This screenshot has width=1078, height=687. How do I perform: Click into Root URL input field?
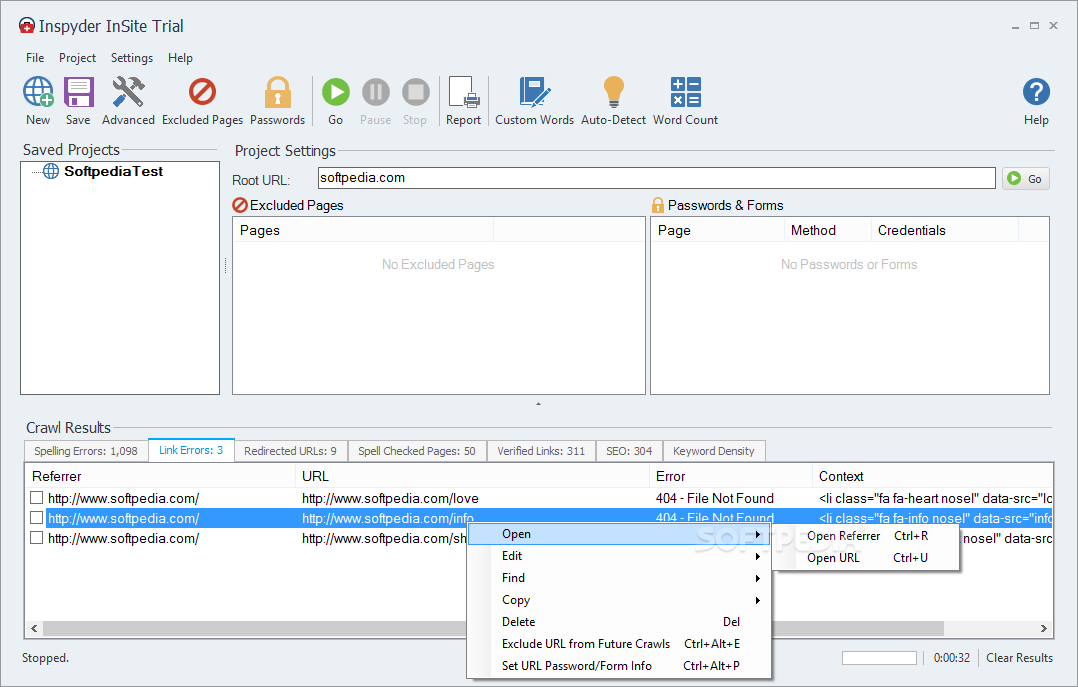click(657, 178)
